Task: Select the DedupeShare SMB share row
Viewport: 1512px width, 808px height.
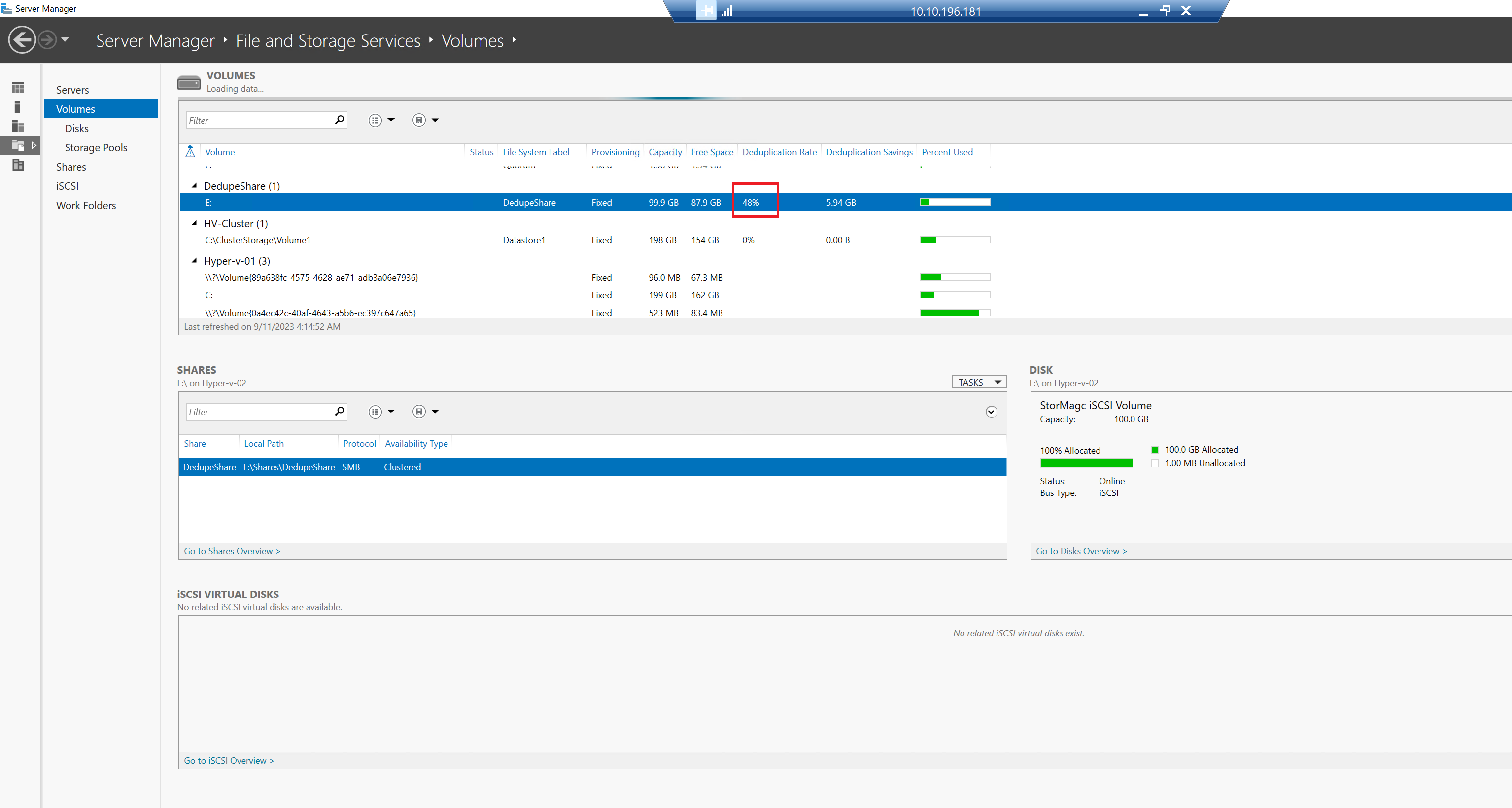Action: point(593,467)
